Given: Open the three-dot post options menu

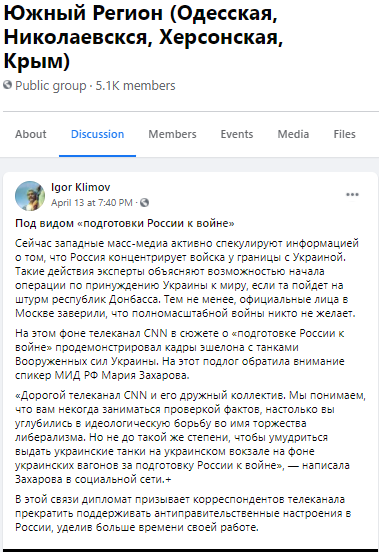Looking at the screenshot, I should point(352,195).
